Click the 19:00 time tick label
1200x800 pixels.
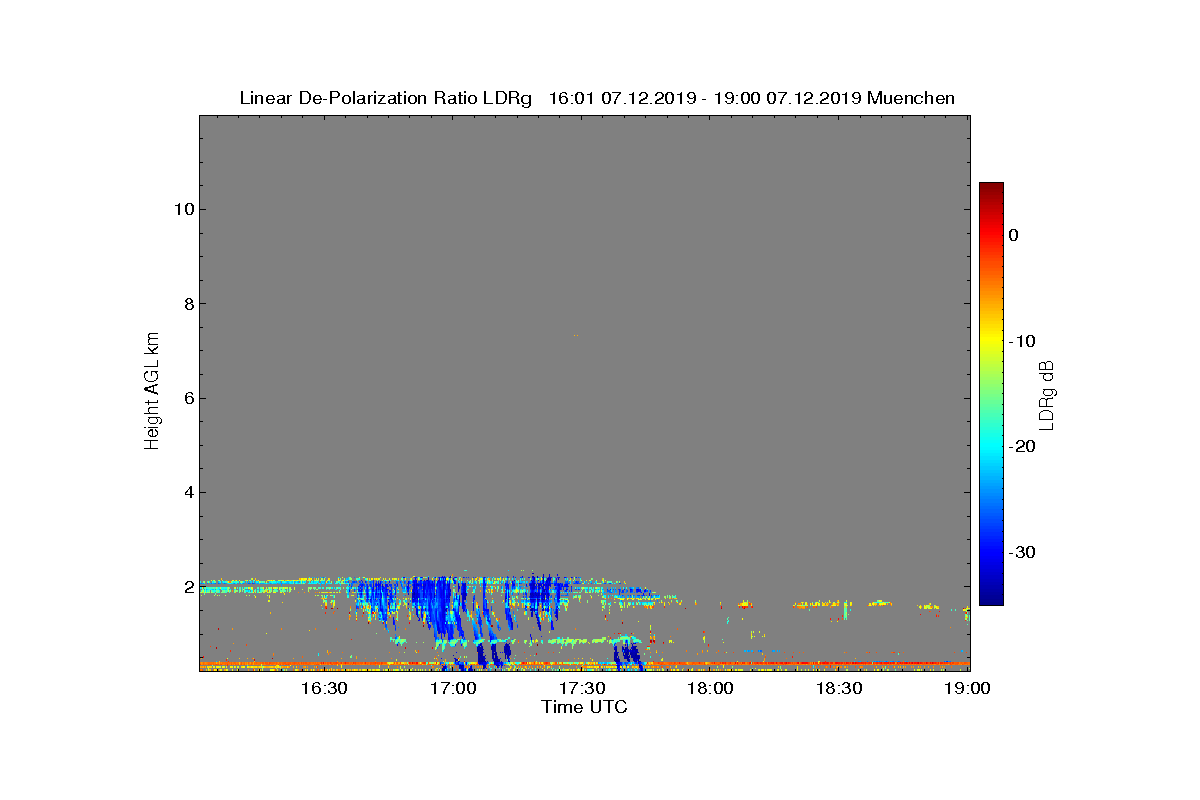coord(969,688)
